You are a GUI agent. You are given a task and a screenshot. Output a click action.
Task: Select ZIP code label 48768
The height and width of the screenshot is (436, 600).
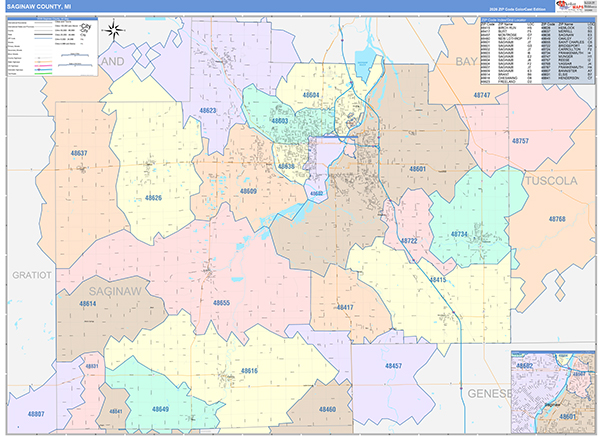pyautogui.click(x=557, y=219)
